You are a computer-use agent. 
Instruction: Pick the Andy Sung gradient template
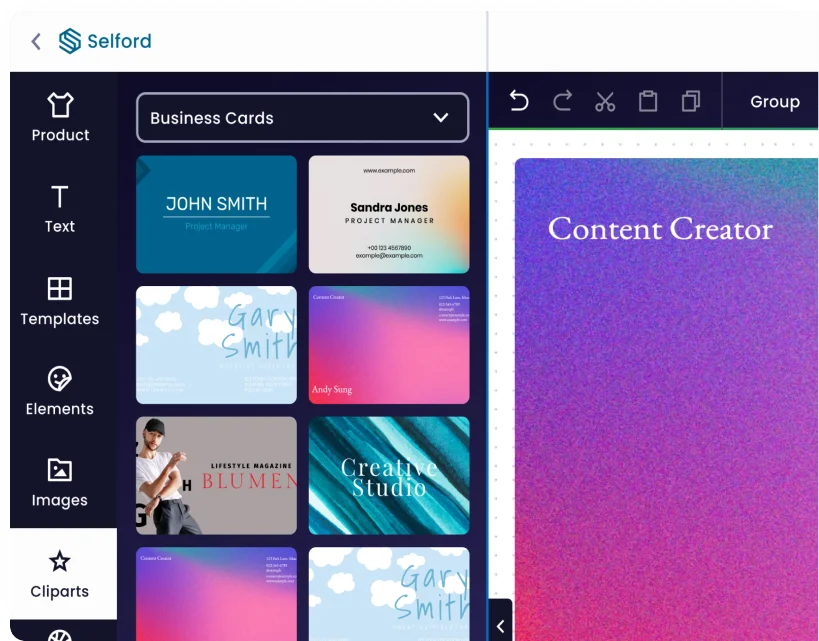coord(389,345)
